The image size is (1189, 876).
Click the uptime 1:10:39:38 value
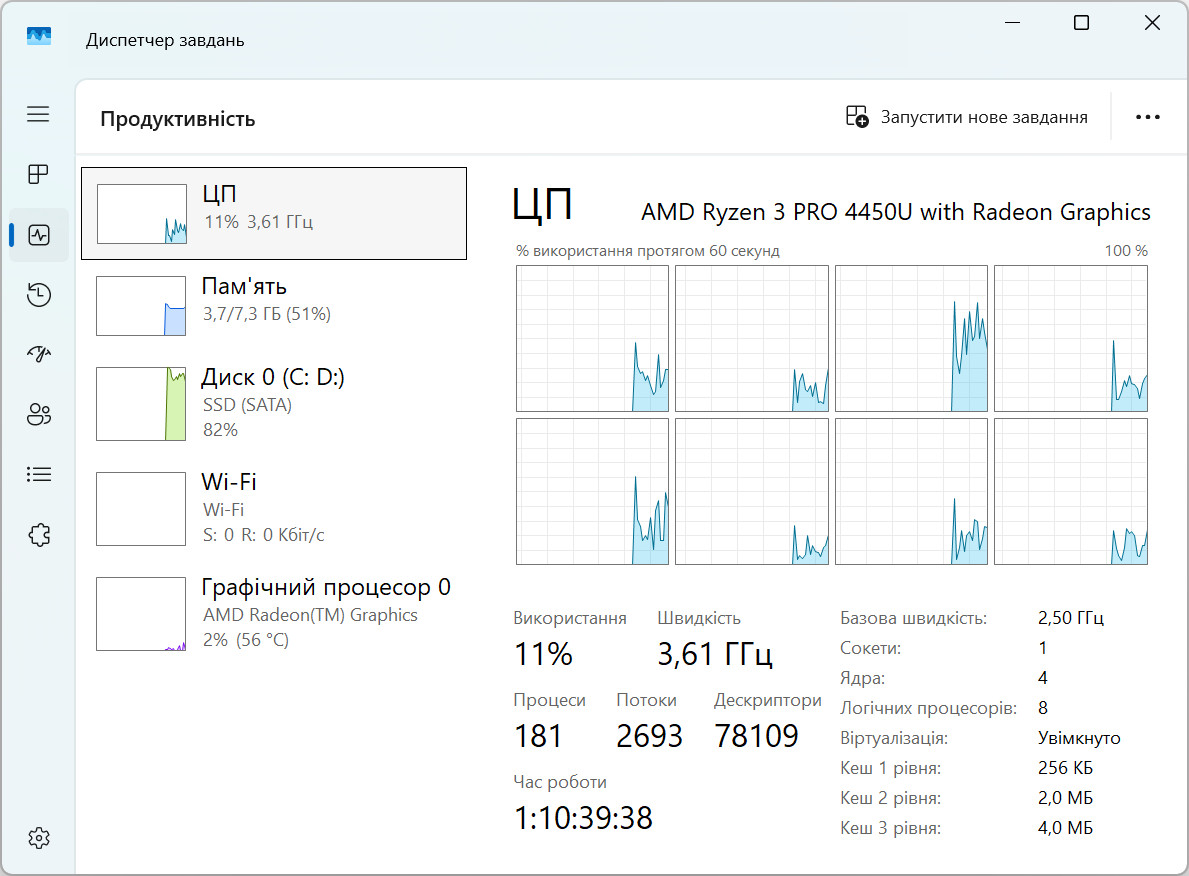click(583, 818)
